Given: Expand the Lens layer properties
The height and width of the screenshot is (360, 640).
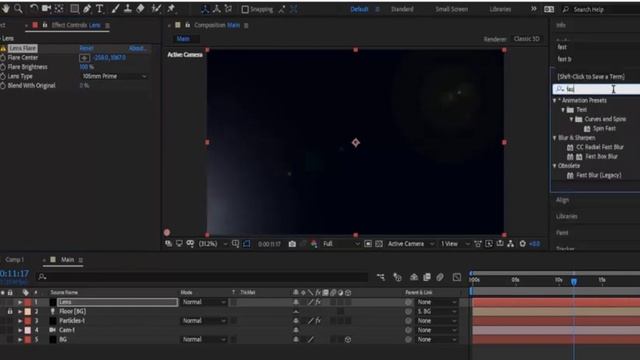Looking at the screenshot, I should pos(20,302).
